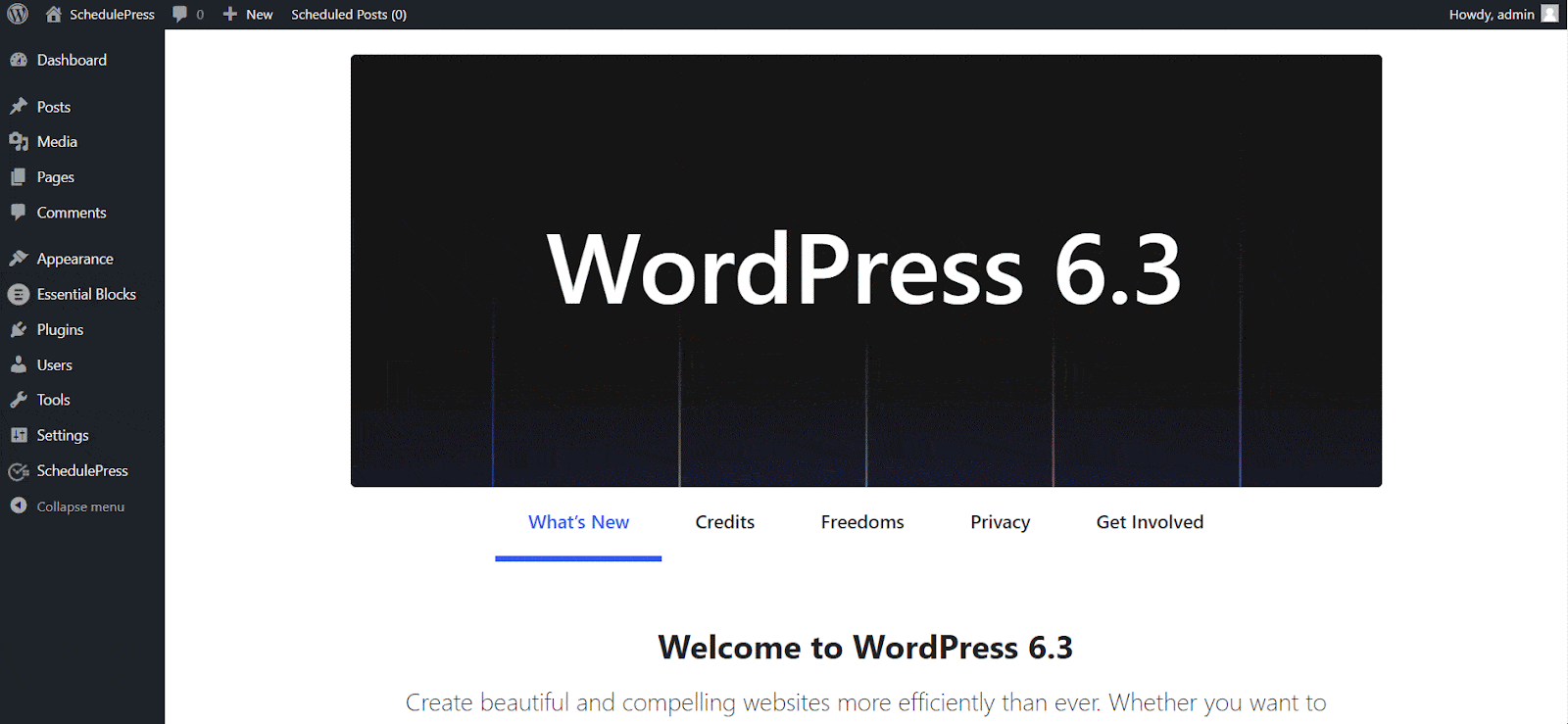Open SchedulePress in the sidebar

tap(82, 470)
